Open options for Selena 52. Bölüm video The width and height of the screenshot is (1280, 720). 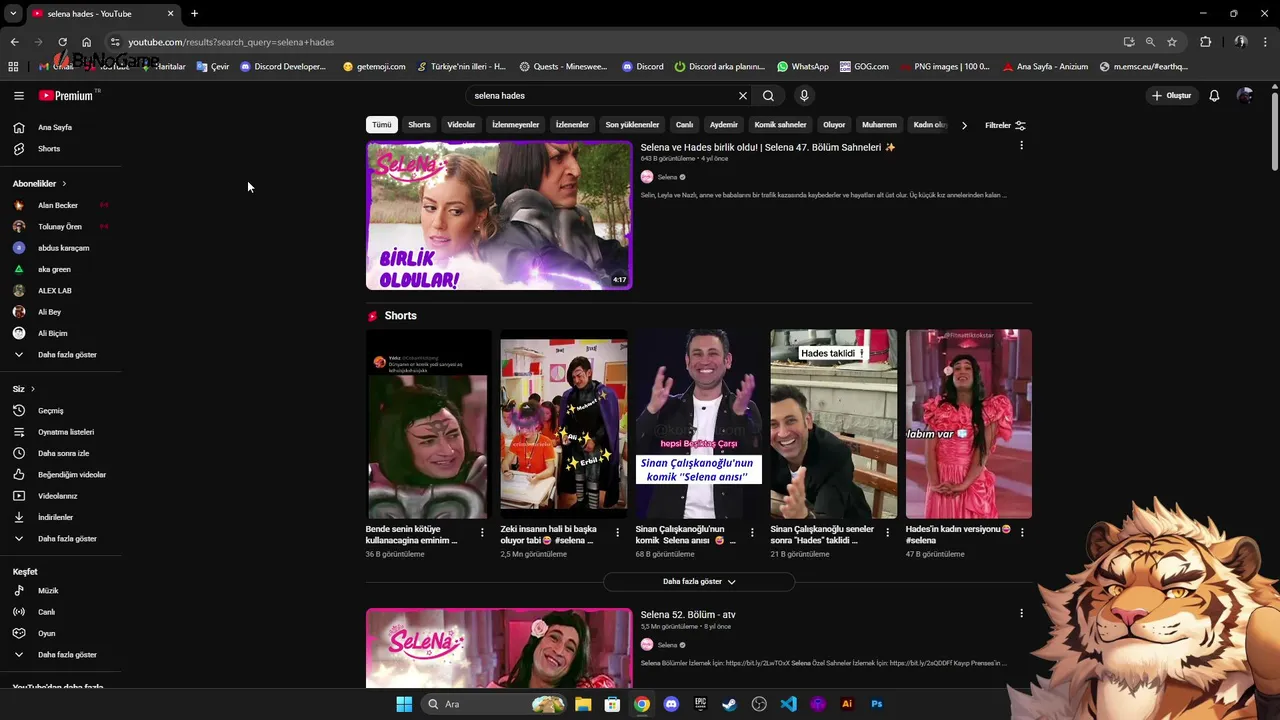[x=1021, y=613]
